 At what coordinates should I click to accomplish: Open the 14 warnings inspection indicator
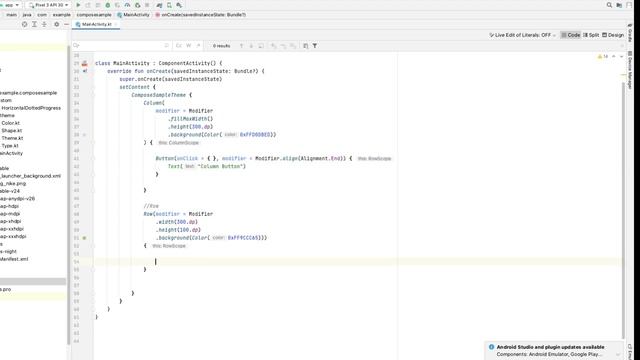[603, 56]
